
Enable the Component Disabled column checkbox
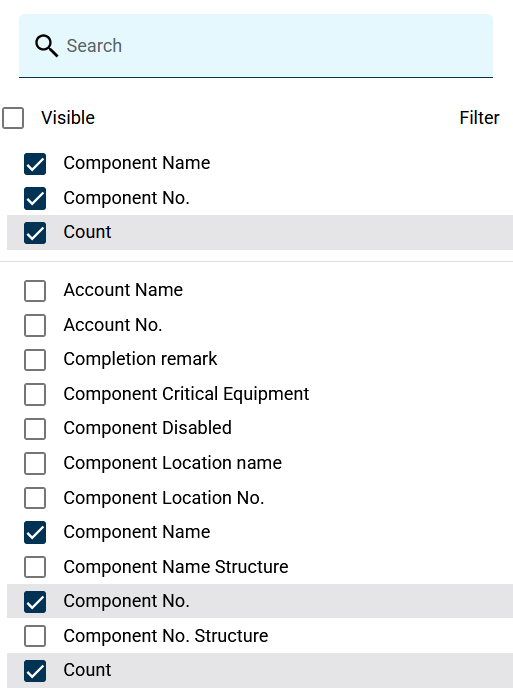tap(35, 429)
